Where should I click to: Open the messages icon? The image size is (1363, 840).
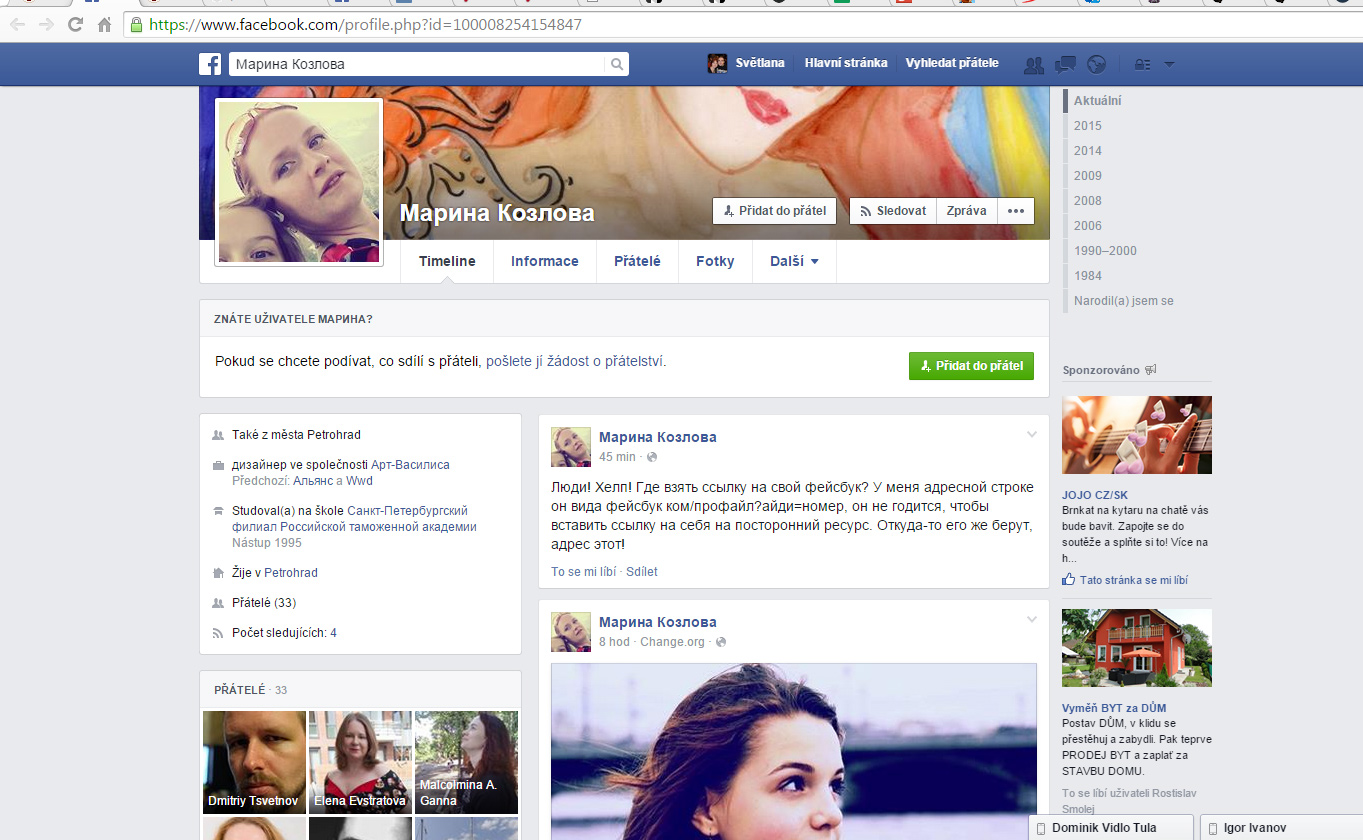point(1065,65)
